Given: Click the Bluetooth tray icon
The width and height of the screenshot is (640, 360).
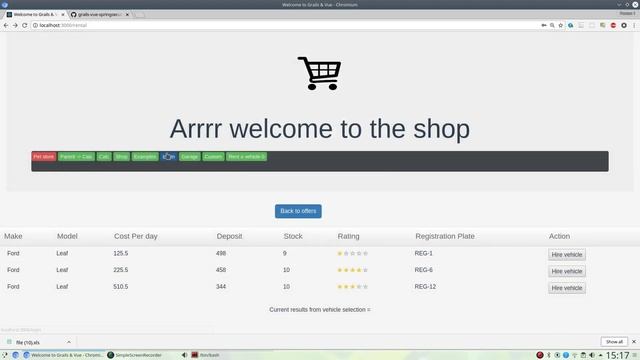Looking at the screenshot, I should 549,355.
